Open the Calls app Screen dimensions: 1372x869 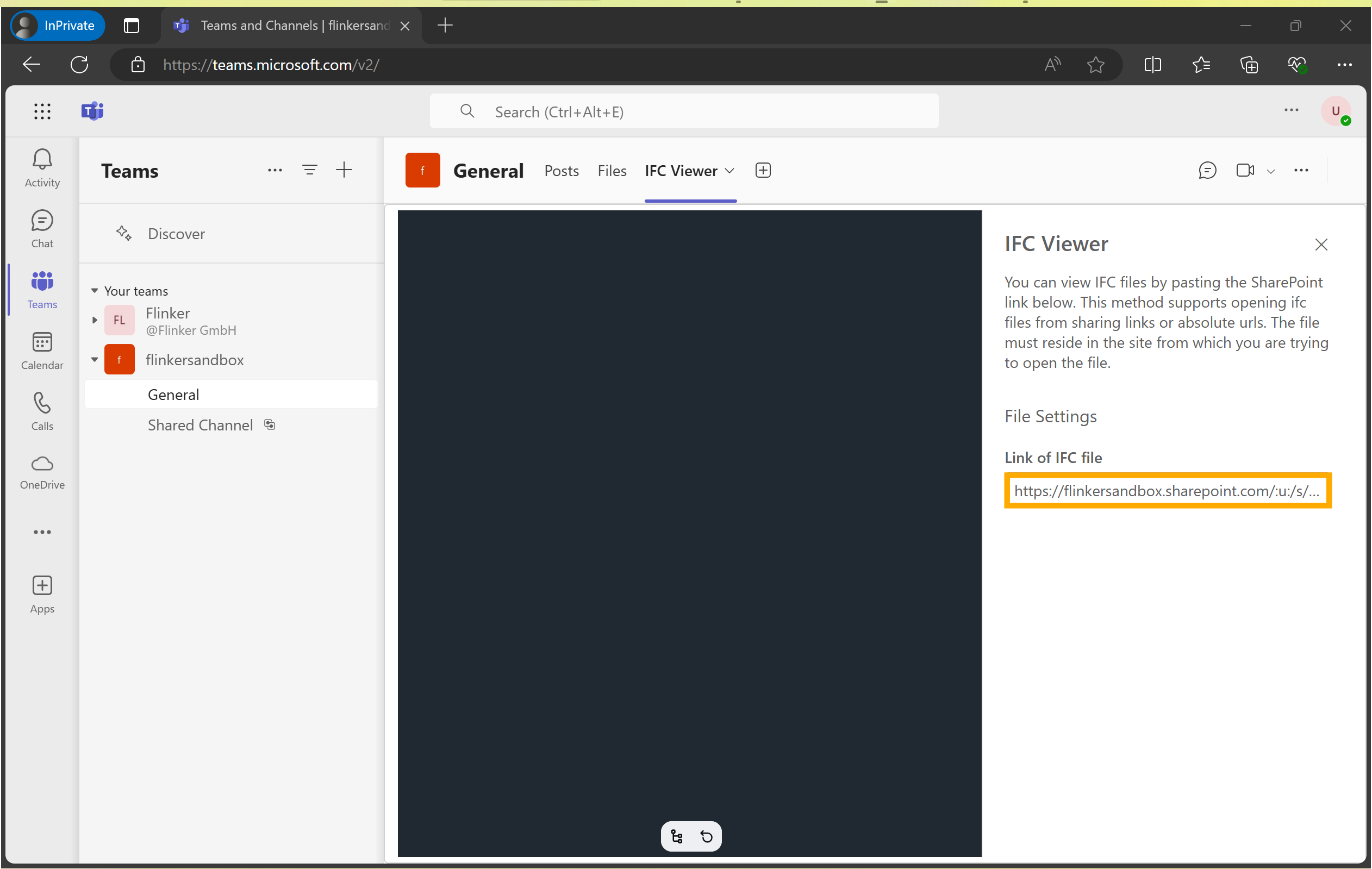tap(42, 411)
